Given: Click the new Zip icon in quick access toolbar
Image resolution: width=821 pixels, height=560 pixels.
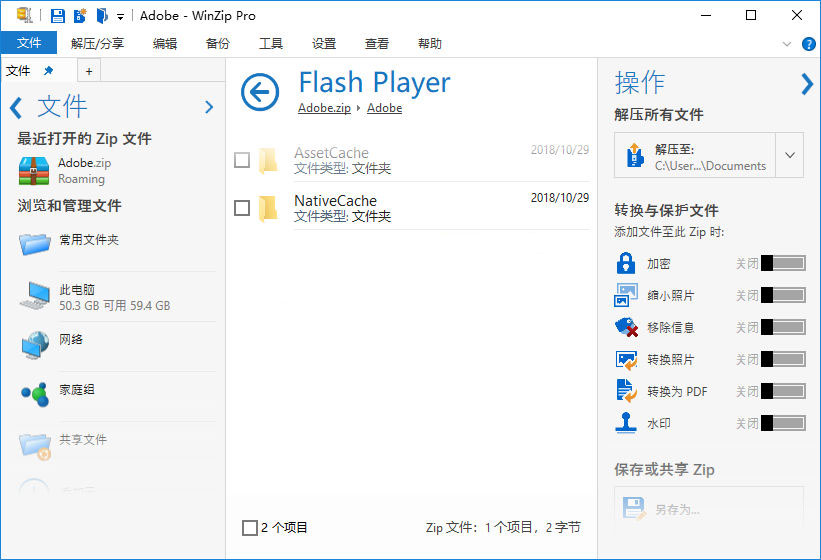Looking at the screenshot, I should coord(80,16).
